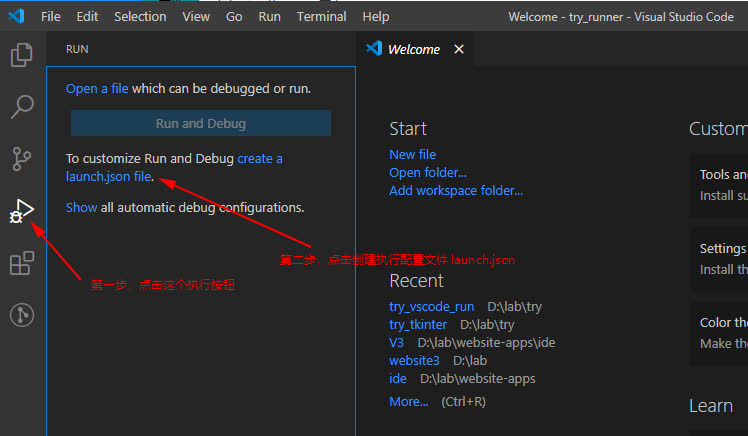Image resolution: width=748 pixels, height=436 pixels.
Task: Click the 'More...' recent link
Action: coord(409,402)
